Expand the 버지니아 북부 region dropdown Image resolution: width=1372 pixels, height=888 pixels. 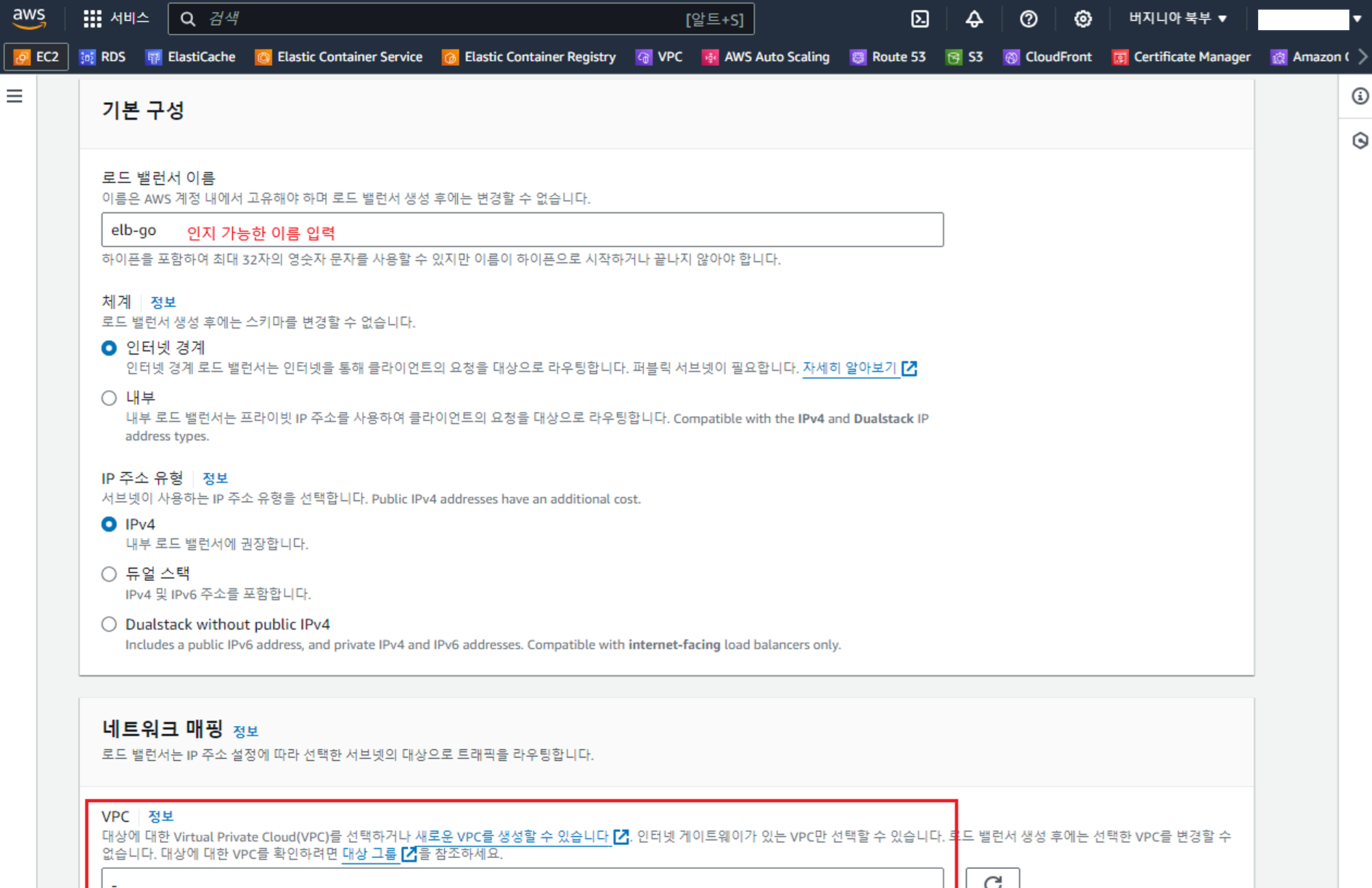click(x=1177, y=19)
